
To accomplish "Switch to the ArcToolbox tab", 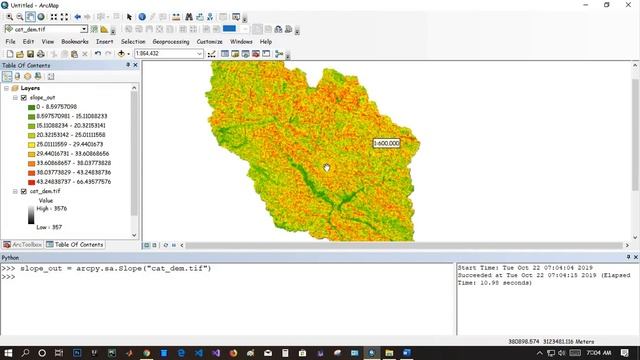I will [x=23, y=244].
